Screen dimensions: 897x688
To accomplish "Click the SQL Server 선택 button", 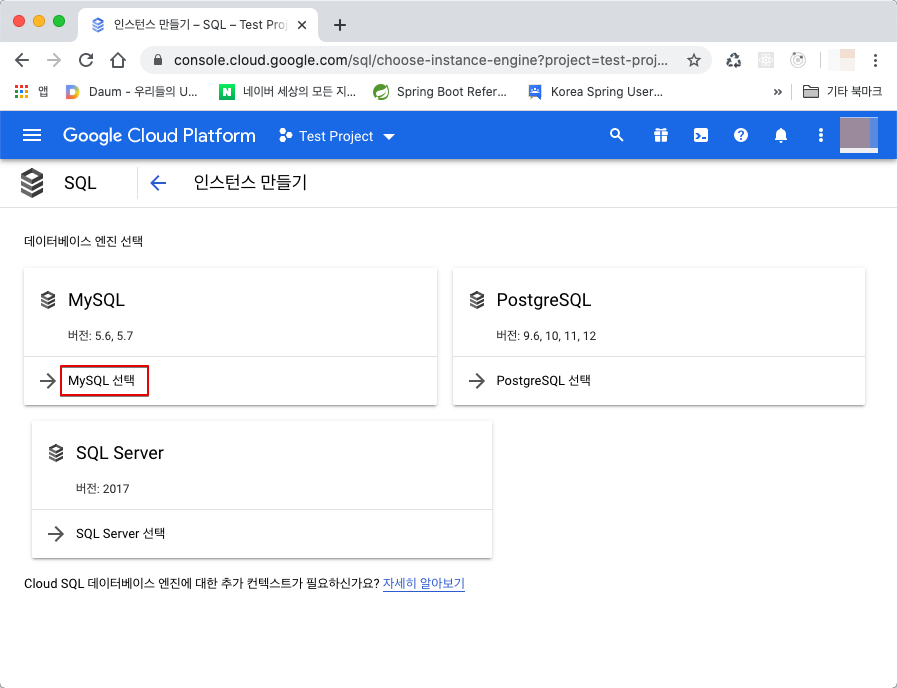I will coord(121,534).
